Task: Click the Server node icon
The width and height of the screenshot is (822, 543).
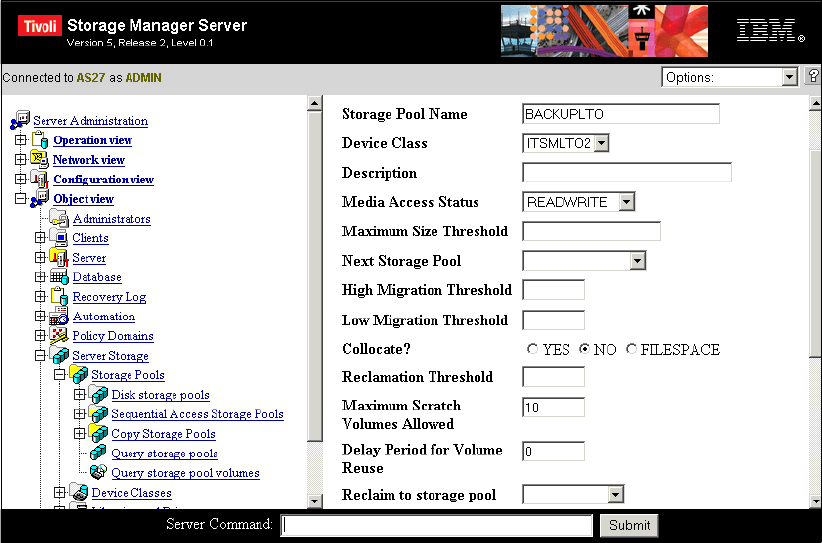Action: coord(59,257)
